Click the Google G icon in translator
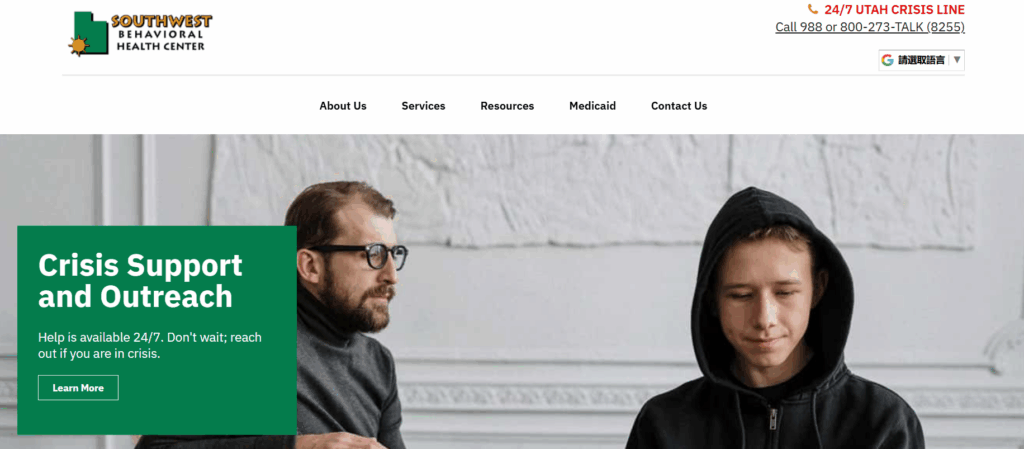 coord(887,60)
